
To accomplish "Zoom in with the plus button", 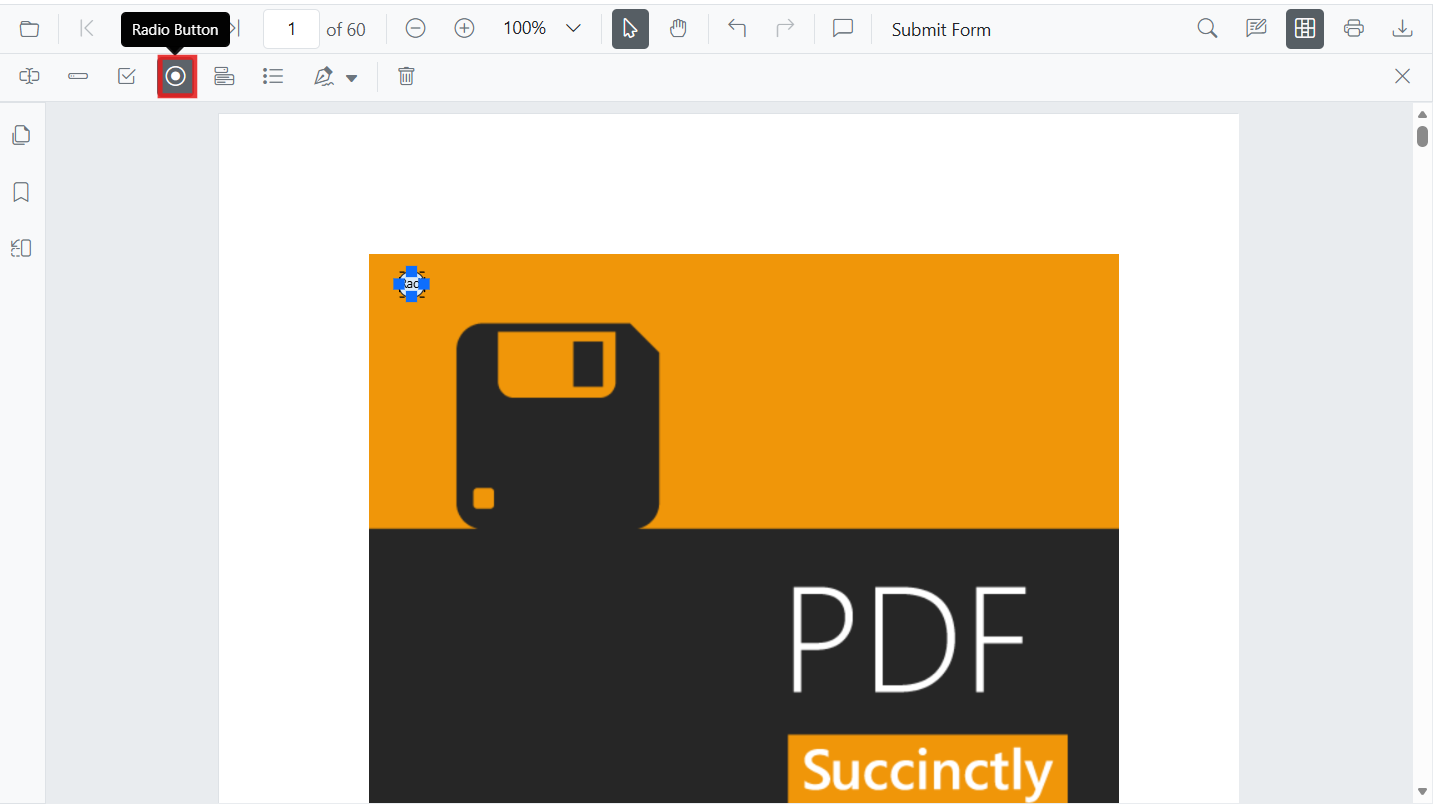I will click(464, 29).
